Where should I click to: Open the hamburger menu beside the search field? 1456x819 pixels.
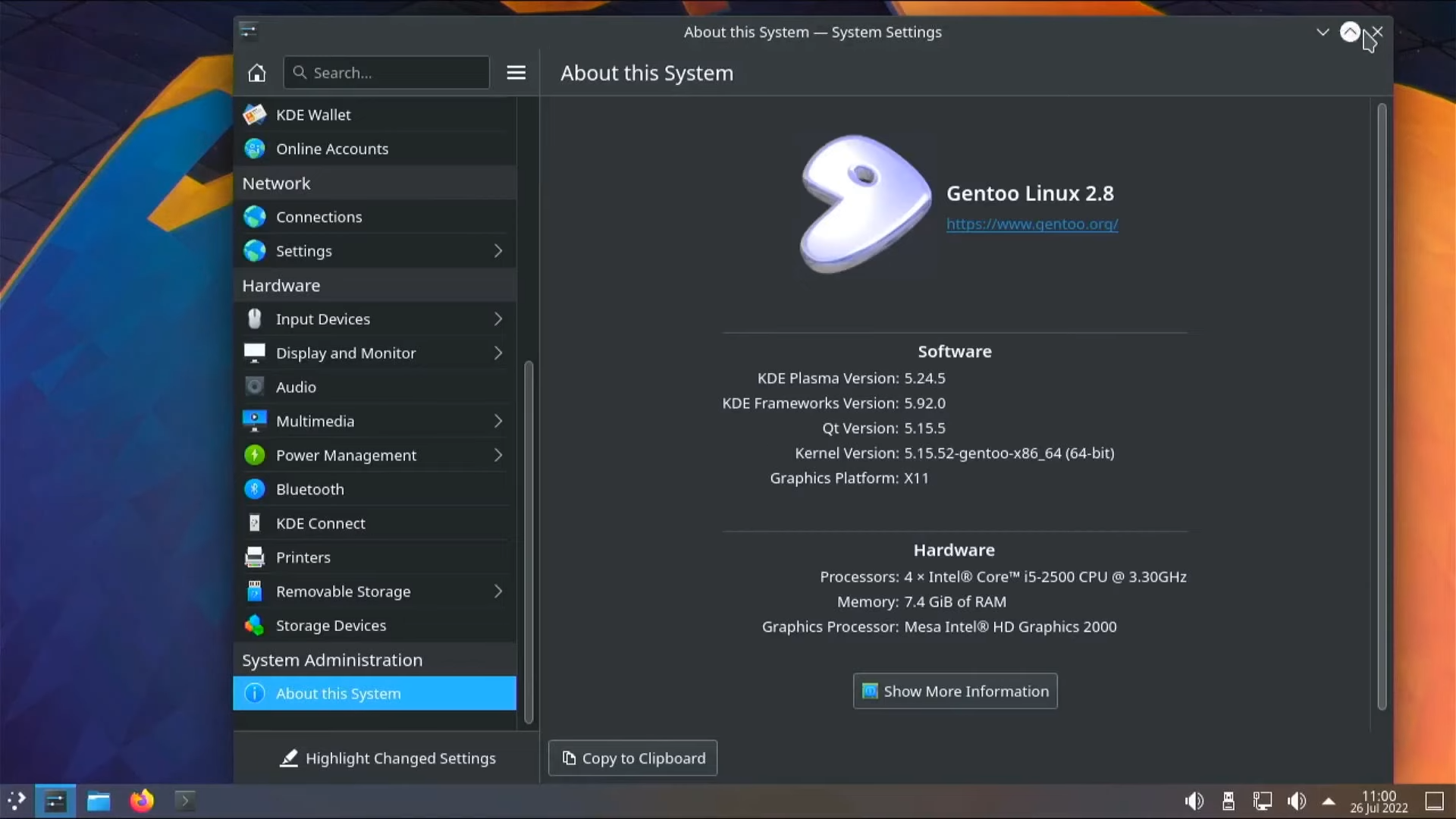(x=516, y=73)
